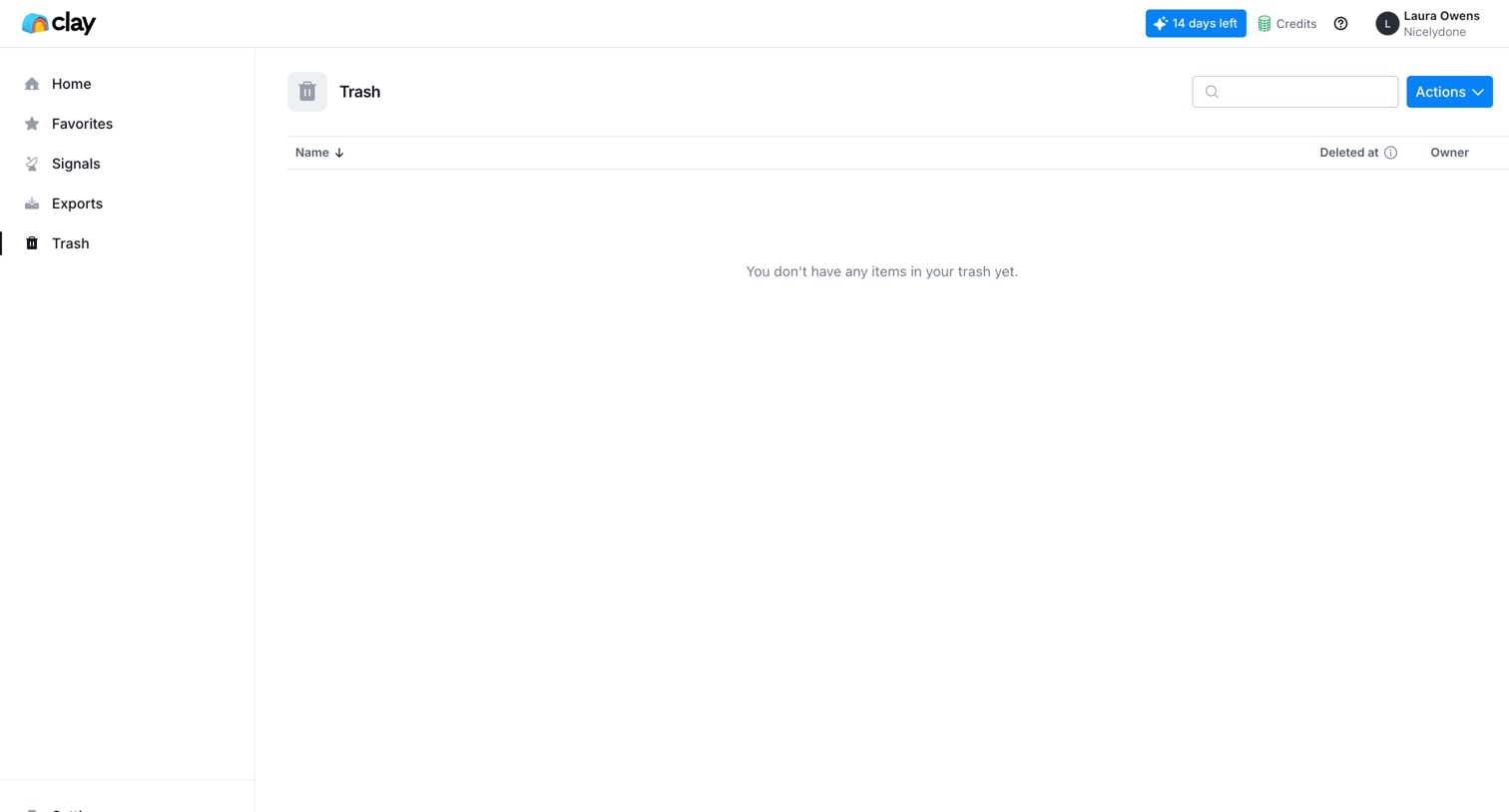Click the Deleted at column header

[1349, 153]
